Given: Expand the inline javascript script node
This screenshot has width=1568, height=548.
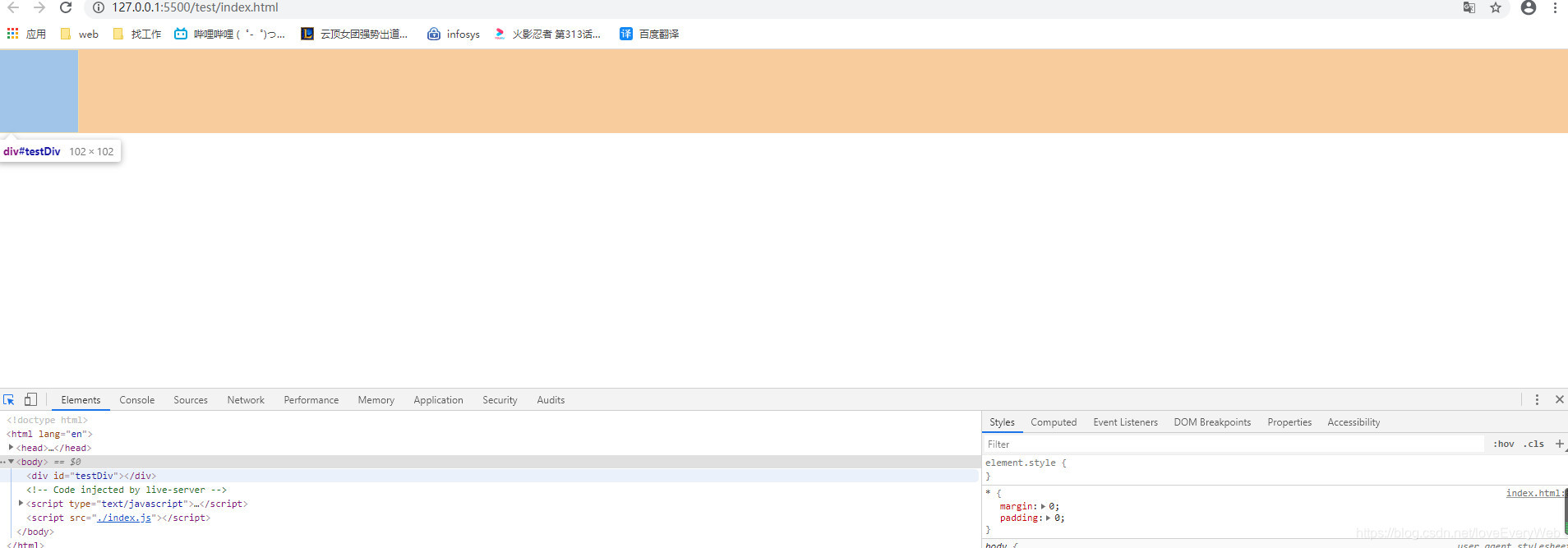Looking at the screenshot, I should (21, 504).
